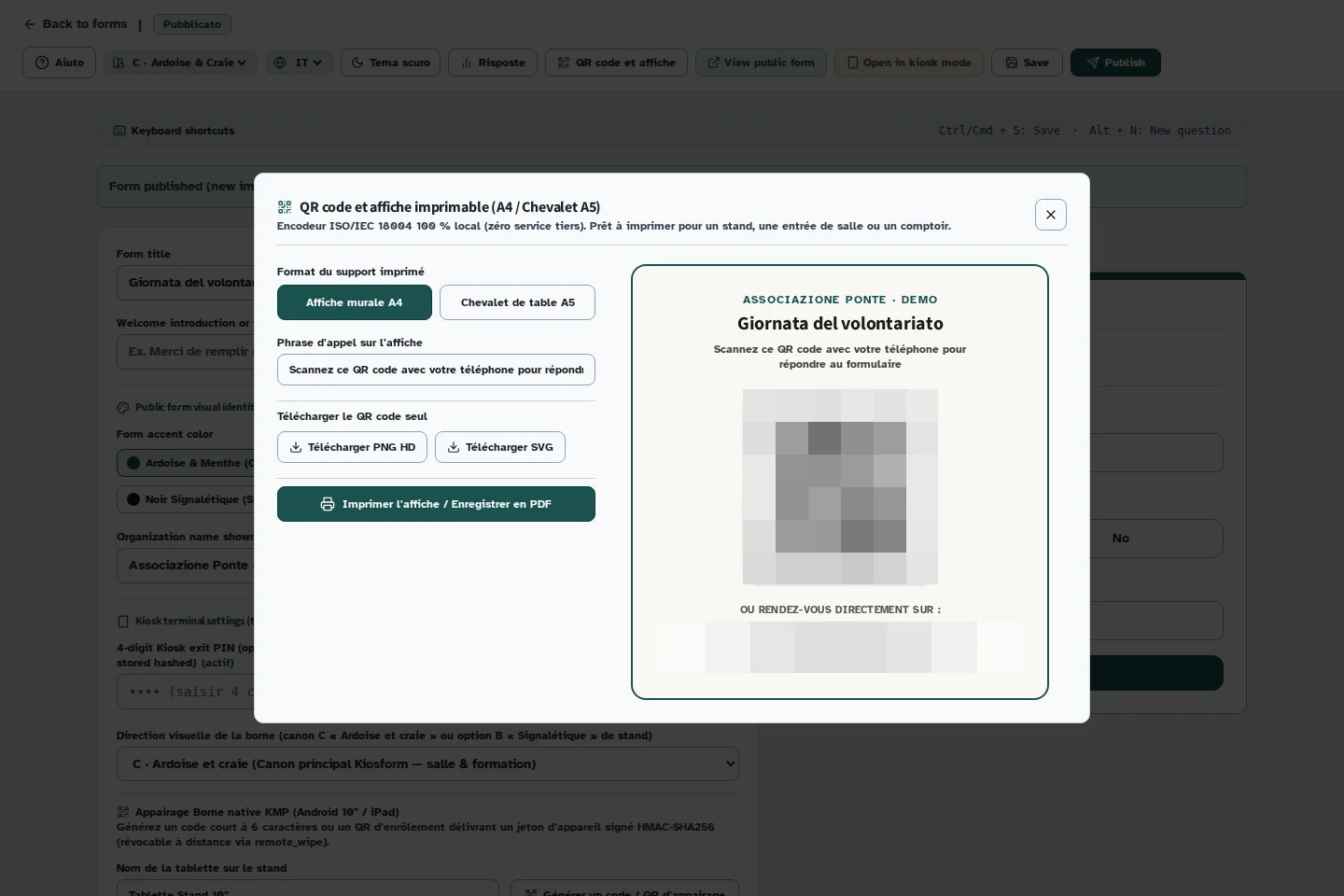Open in kiosk mode
This screenshot has height=896, width=1344.
(908, 63)
